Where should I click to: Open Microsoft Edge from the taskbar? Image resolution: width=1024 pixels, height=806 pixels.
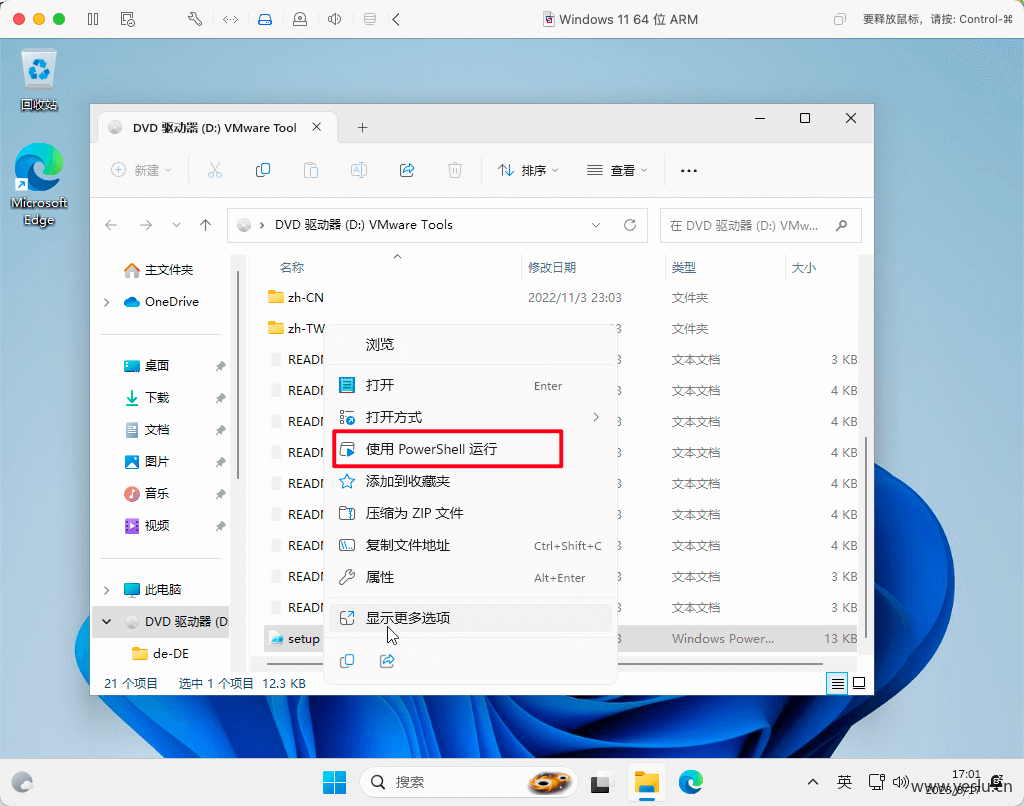click(690, 782)
